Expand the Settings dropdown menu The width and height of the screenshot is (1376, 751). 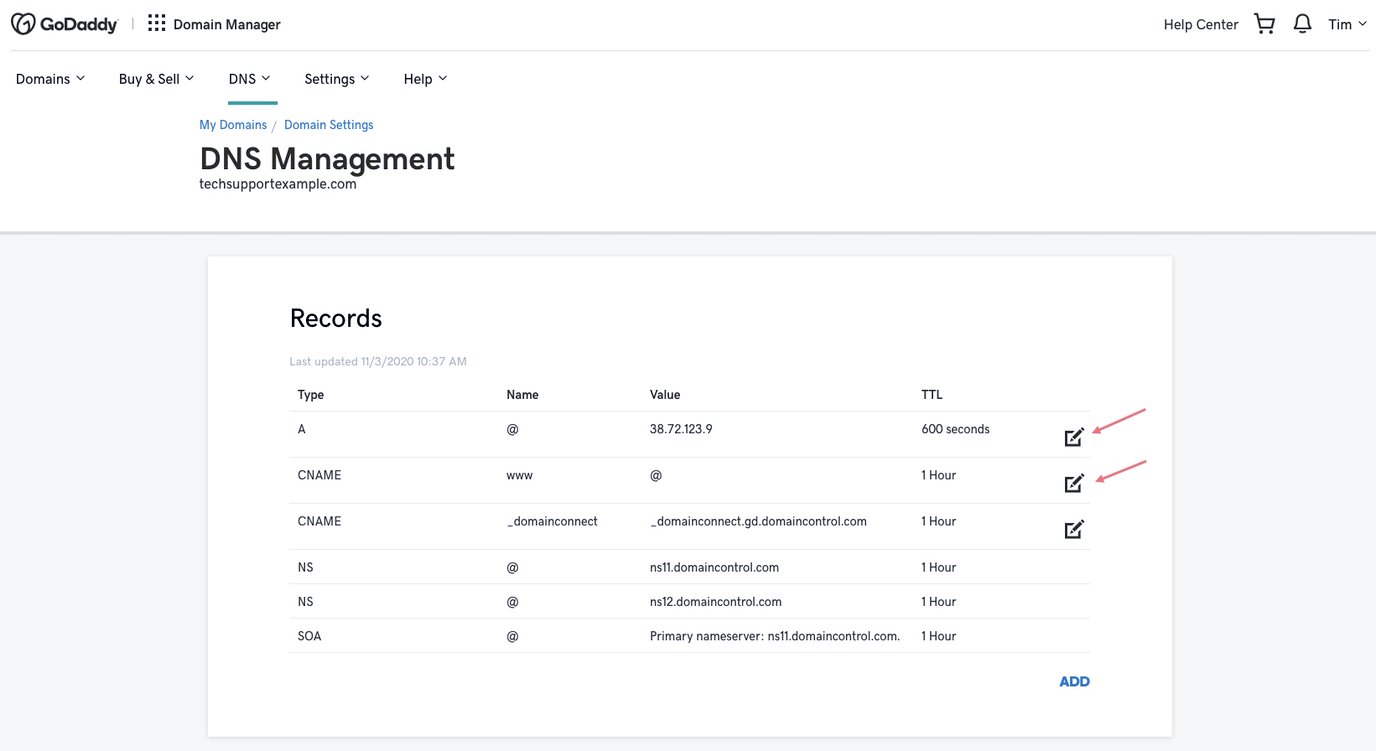click(337, 79)
